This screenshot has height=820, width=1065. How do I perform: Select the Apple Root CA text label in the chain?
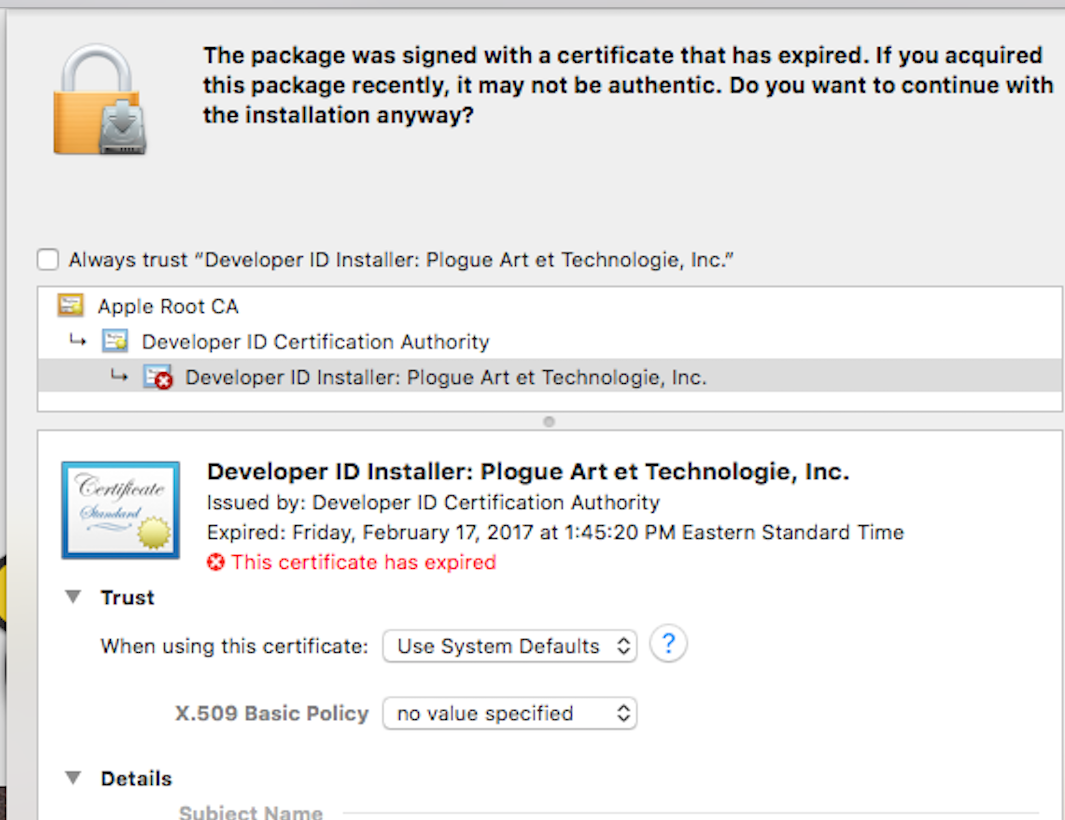(168, 306)
